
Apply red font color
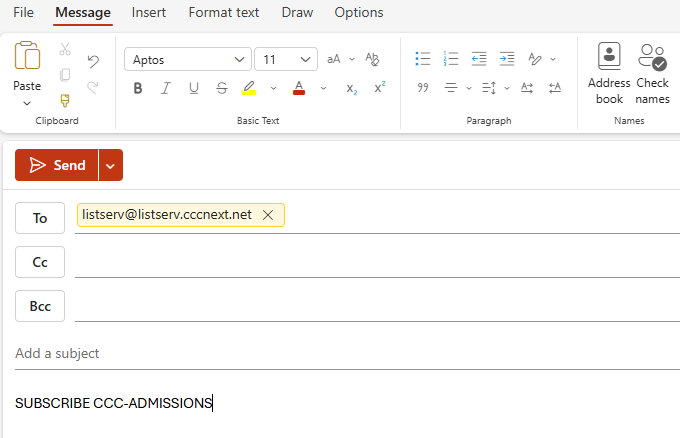click(x=299, y=88)
